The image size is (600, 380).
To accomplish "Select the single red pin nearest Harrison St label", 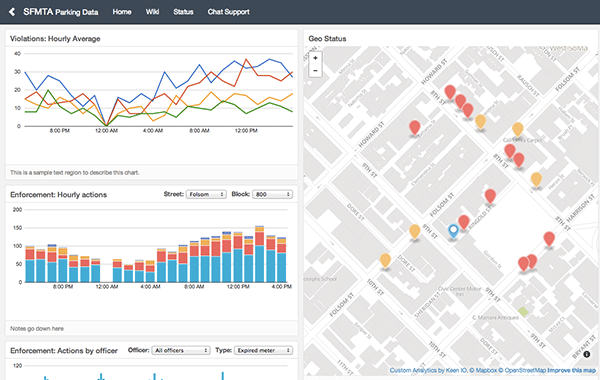I will (549, 239).
